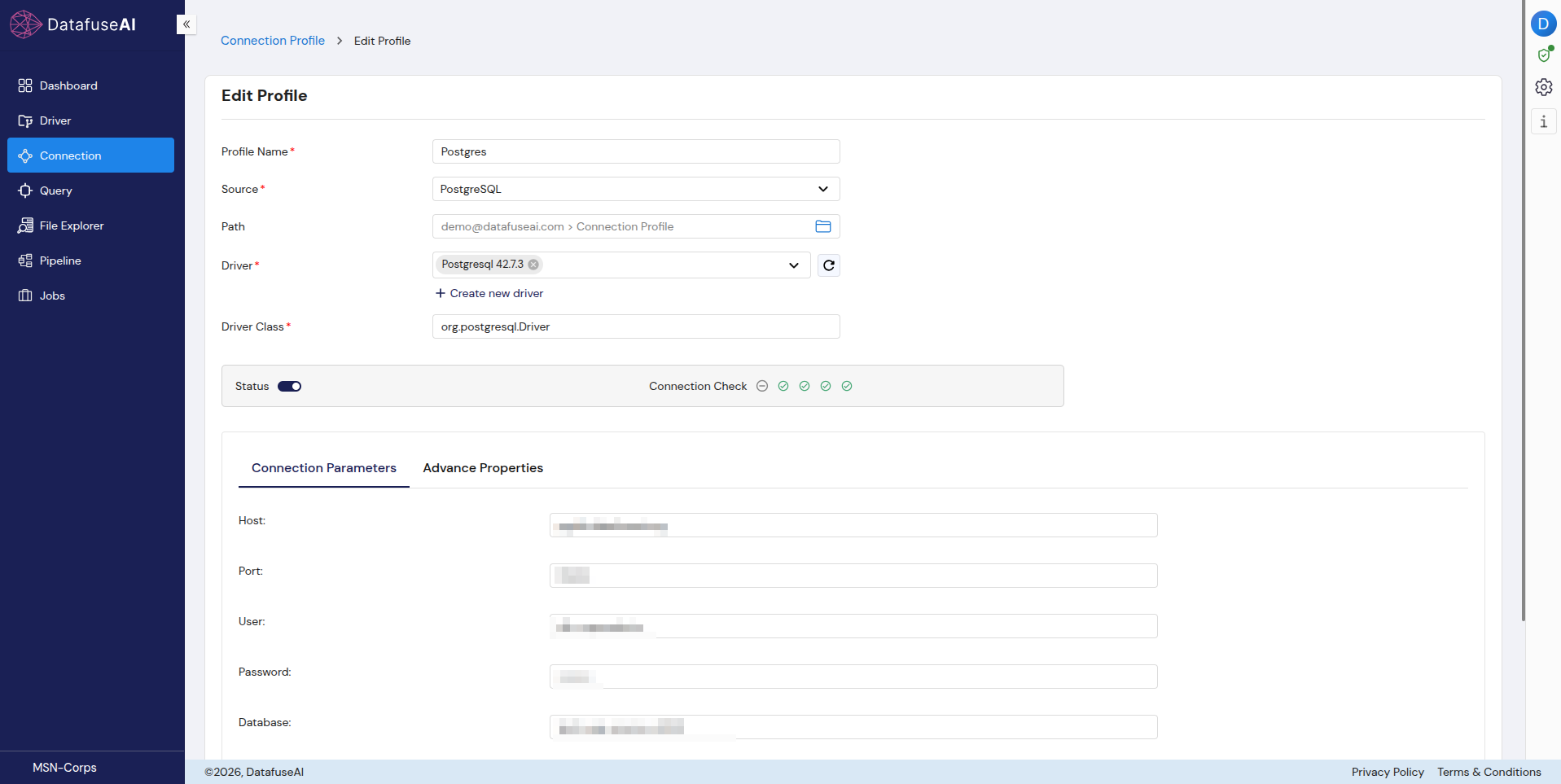Collapse the sidebar with double-chevron button
The width and height of the screenshot is (1561, 784).
pyautogui.click(x=186, y=24)
